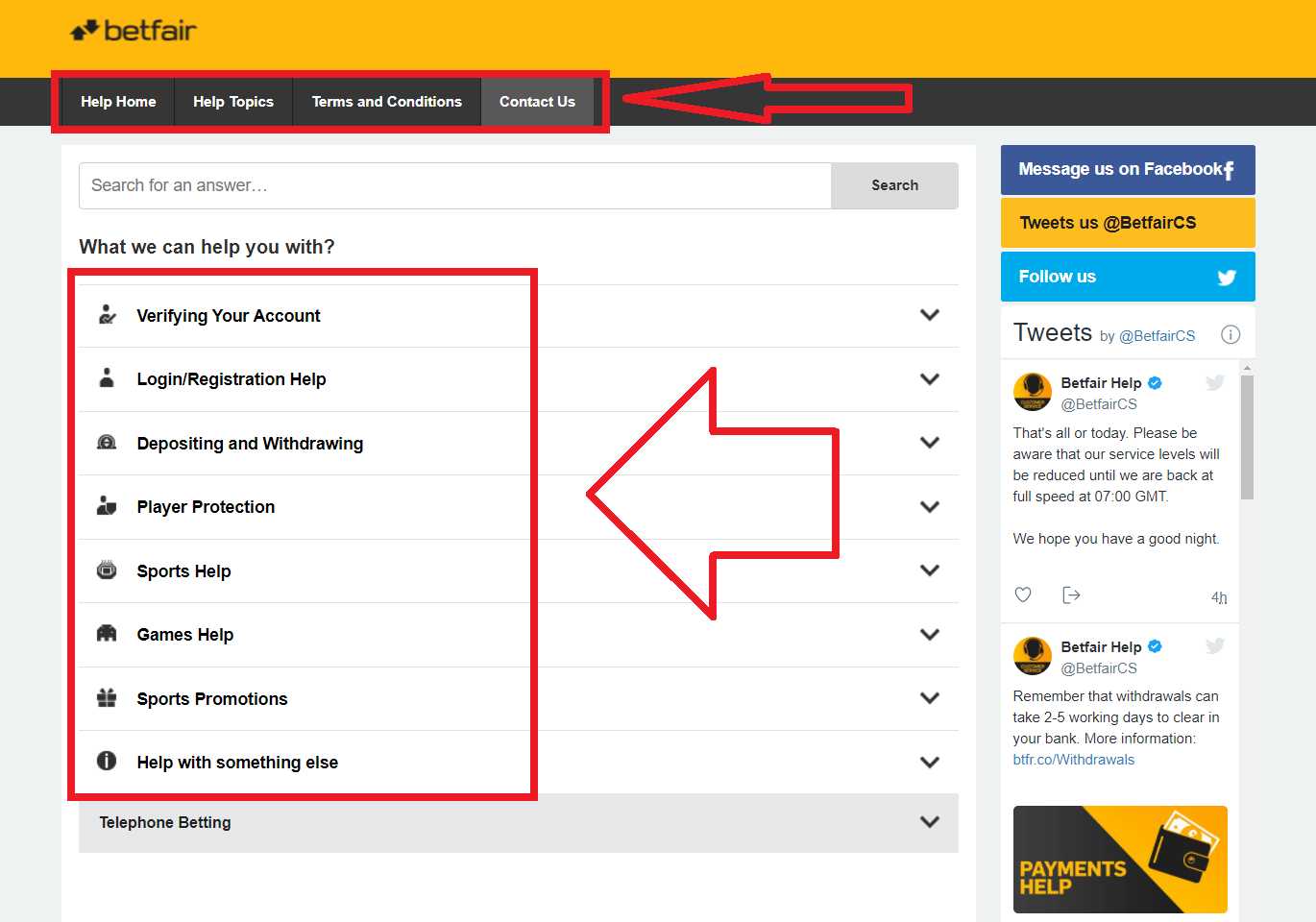This screenshot has height=922, width=1316.
Task: Open the by @BetfairCS link
Action: 1148,336
